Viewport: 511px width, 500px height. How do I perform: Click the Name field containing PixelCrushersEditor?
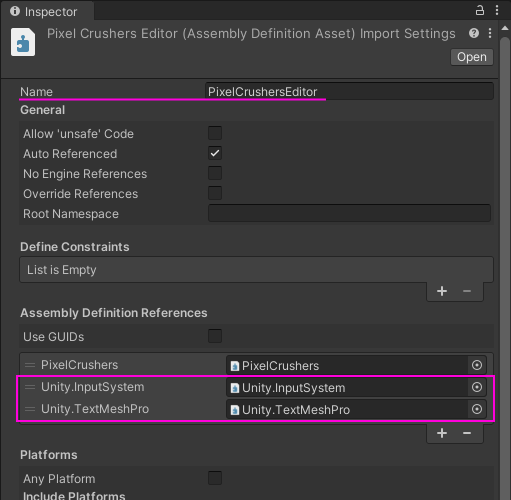pos(349,91)
